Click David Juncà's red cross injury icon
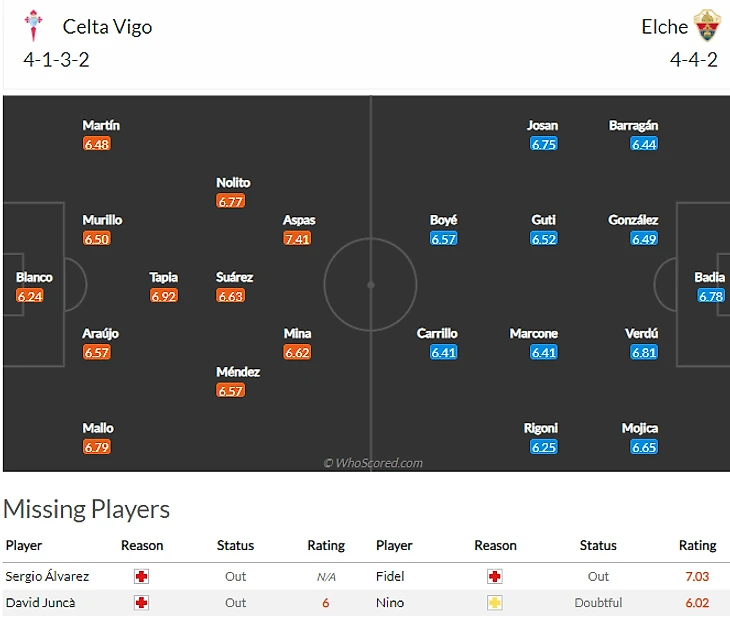The height and width of the screenshot is (625, 730). pyautogui.click(x=141, y=603)
